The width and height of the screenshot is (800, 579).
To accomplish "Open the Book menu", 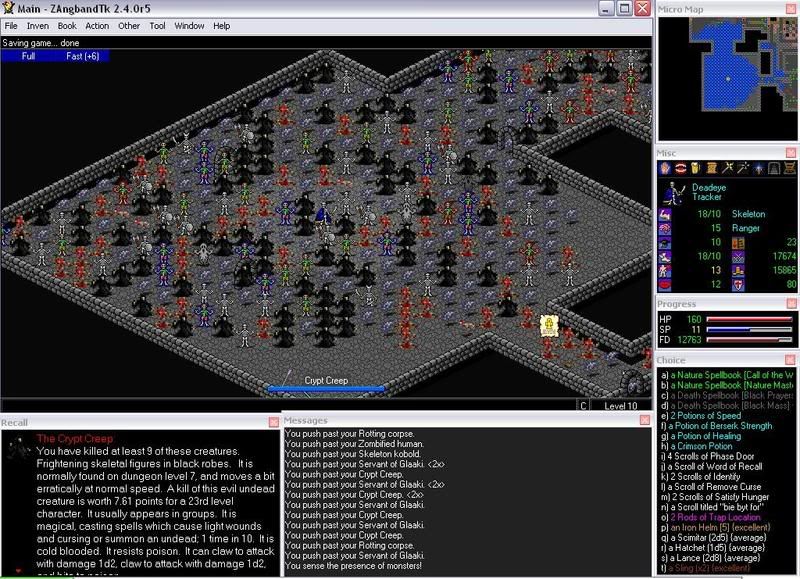I will (67, 26).
